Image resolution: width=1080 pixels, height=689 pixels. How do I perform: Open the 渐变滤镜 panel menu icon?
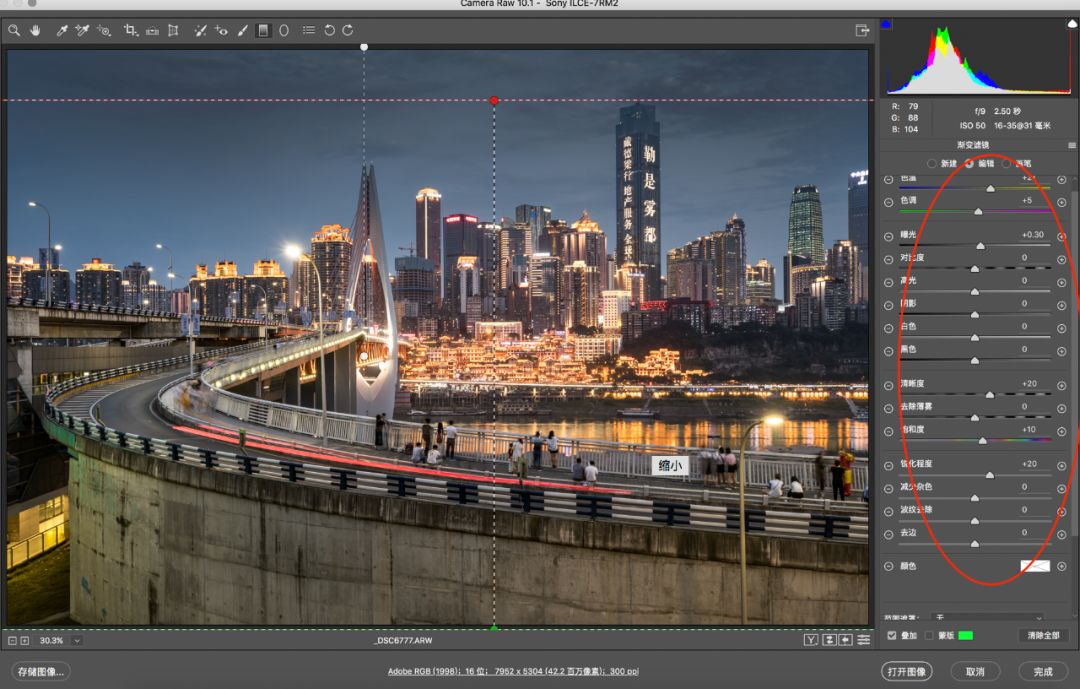tap(1072, 145)
